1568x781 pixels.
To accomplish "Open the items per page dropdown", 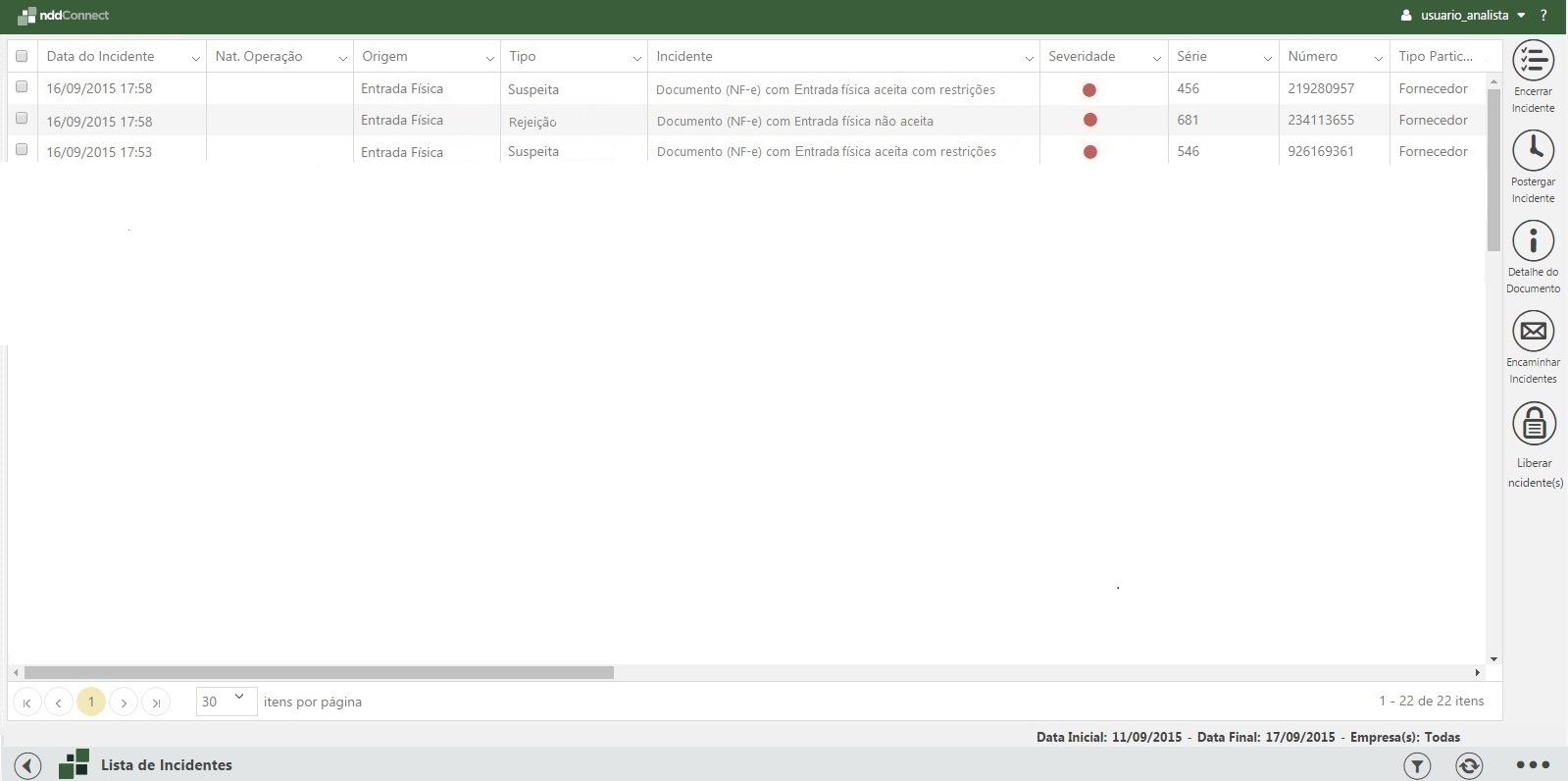I will [x=227, y=701].
